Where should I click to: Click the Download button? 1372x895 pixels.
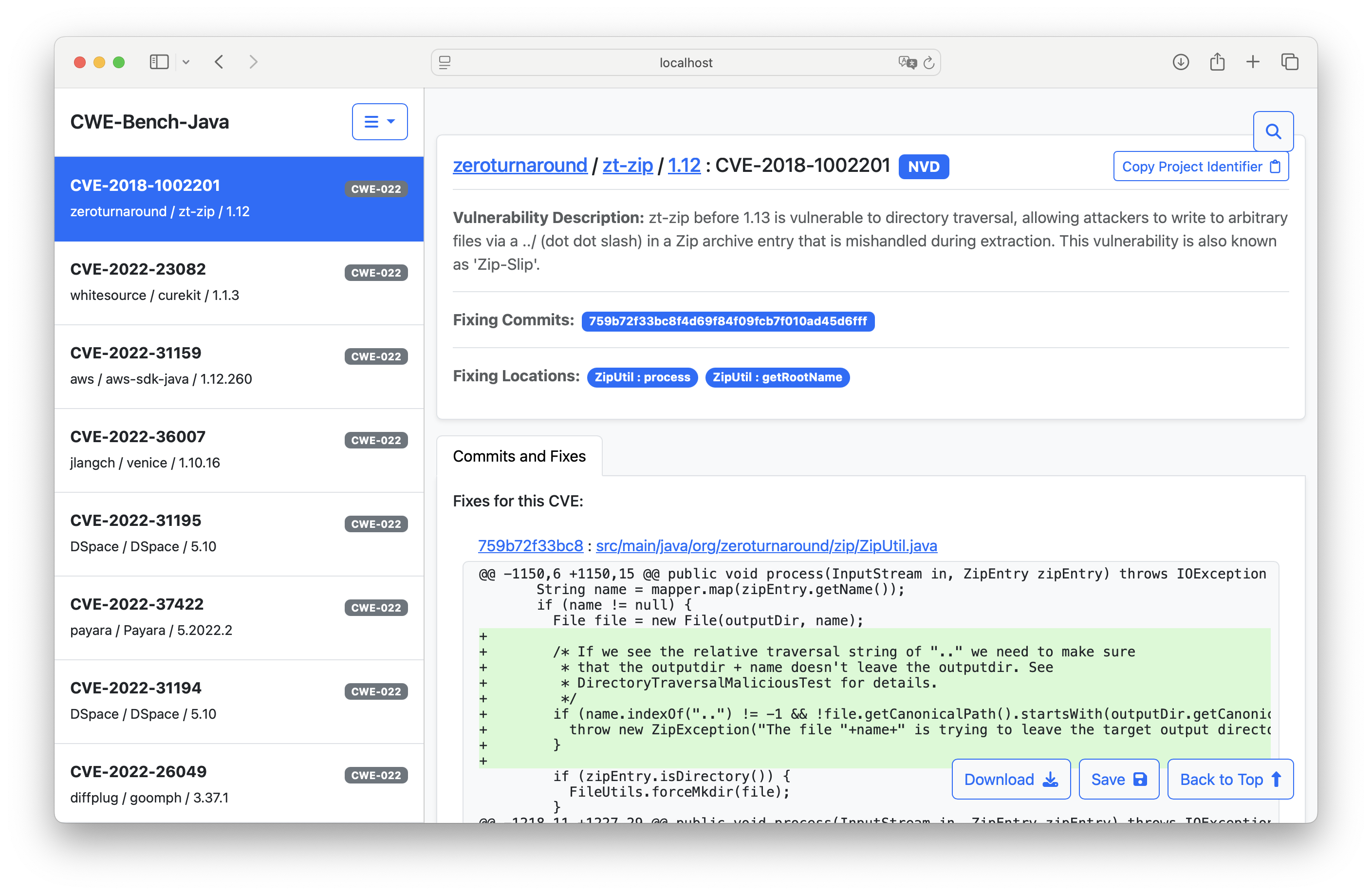[1011, 780]
